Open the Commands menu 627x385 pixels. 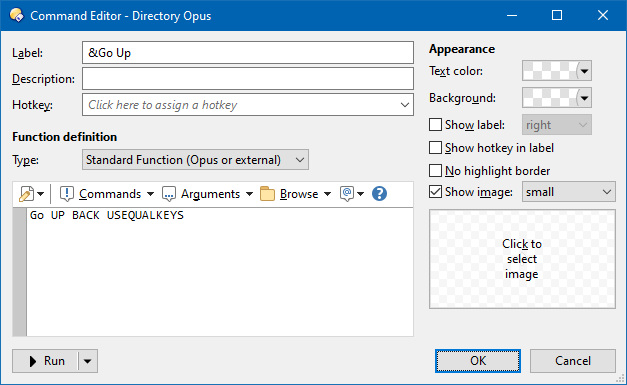(116, 194)
